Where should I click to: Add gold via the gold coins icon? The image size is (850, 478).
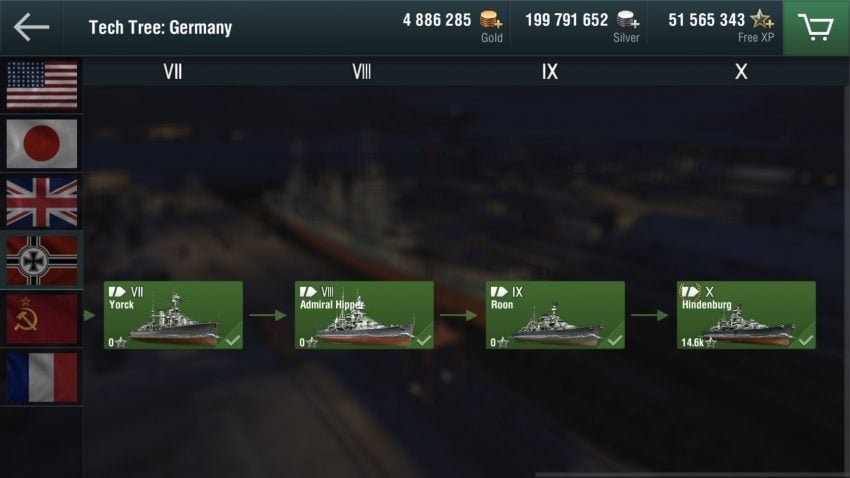(x=491, y=20)
